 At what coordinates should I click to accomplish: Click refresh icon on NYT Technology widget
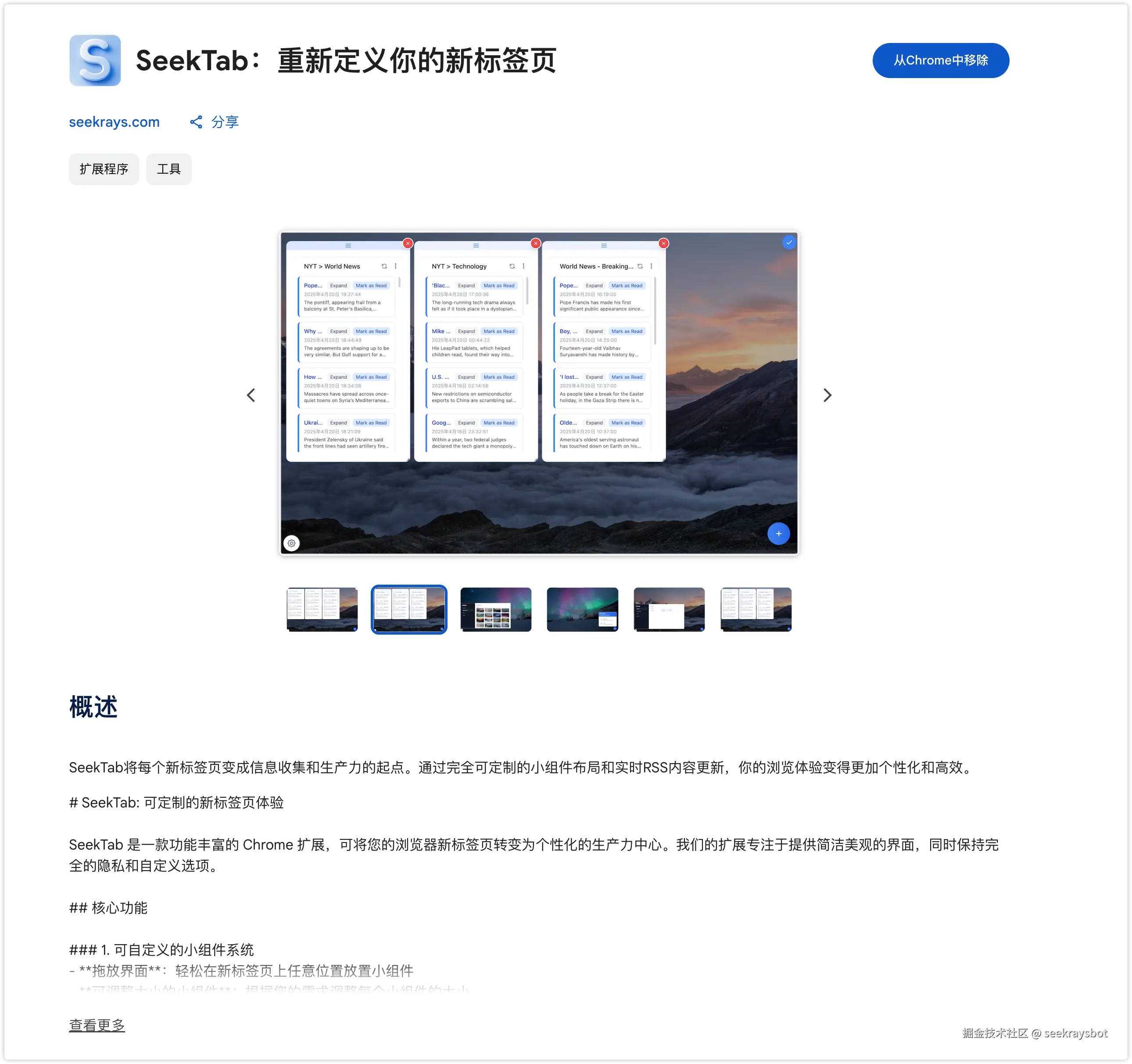(x=512, y=266)
